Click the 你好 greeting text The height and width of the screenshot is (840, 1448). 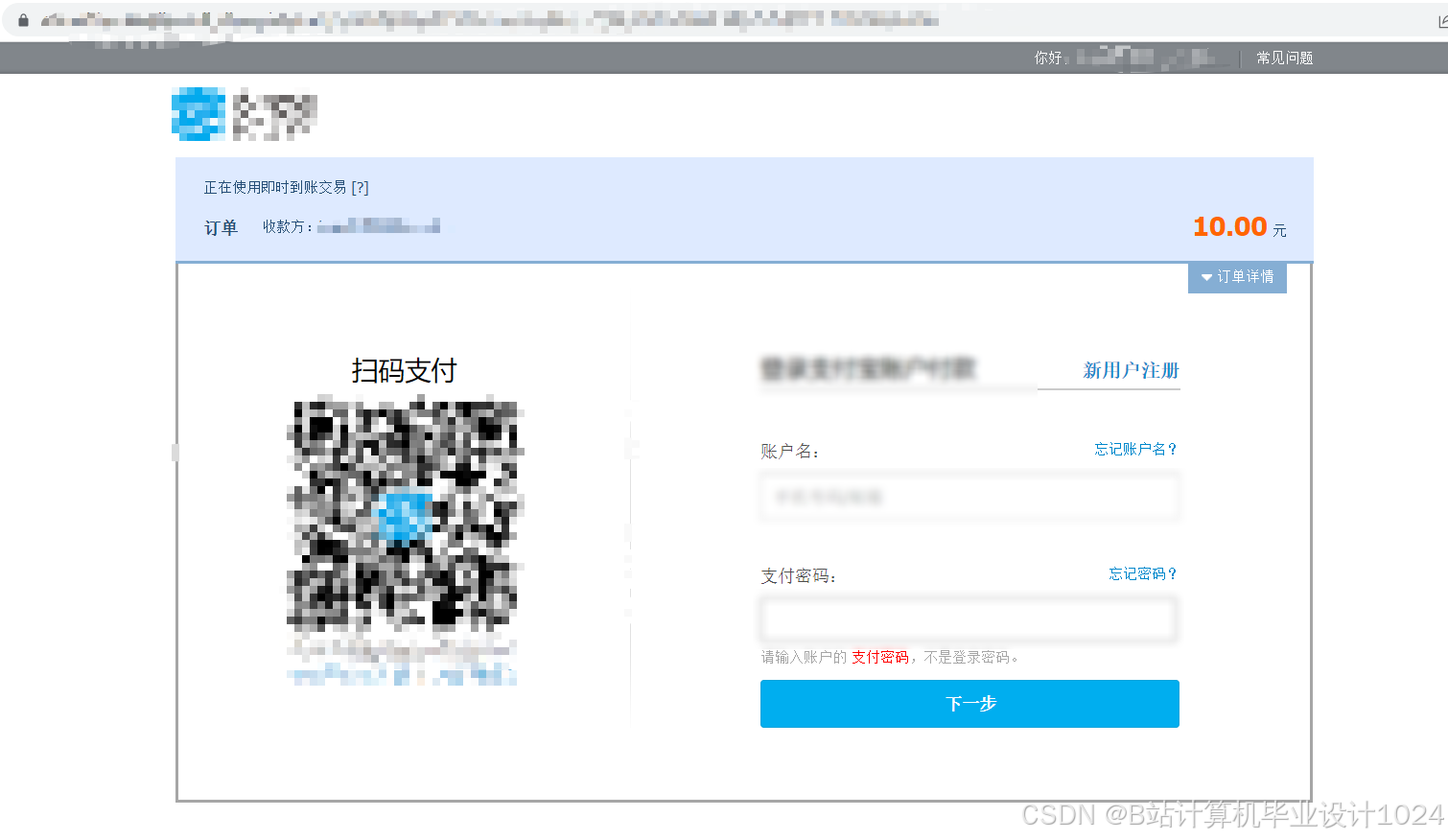tap(1051, 58)
